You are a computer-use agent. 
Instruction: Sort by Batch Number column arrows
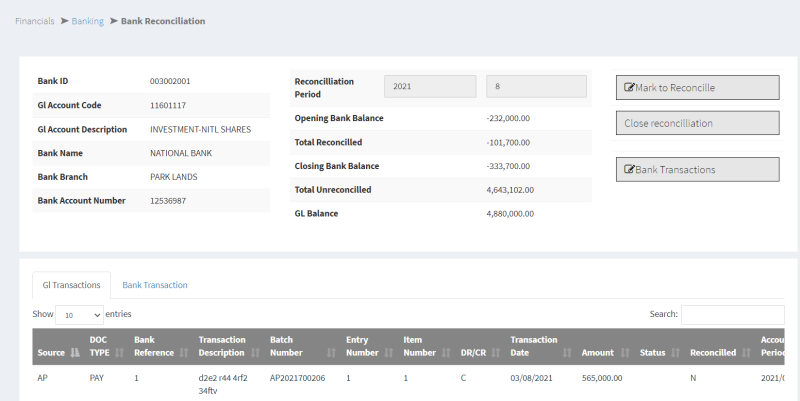[330, 353]
